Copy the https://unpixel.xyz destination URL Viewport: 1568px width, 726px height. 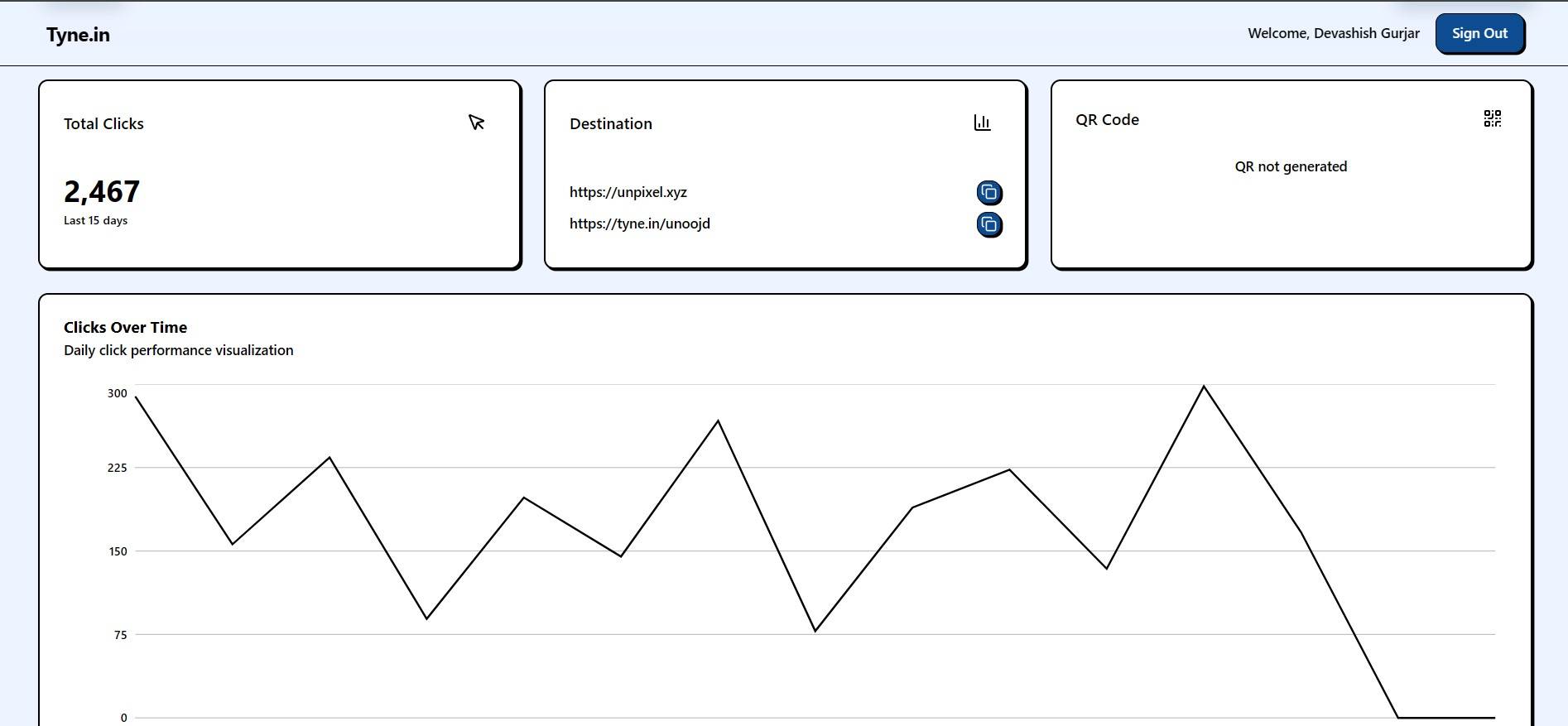click(x=988, y=193)
